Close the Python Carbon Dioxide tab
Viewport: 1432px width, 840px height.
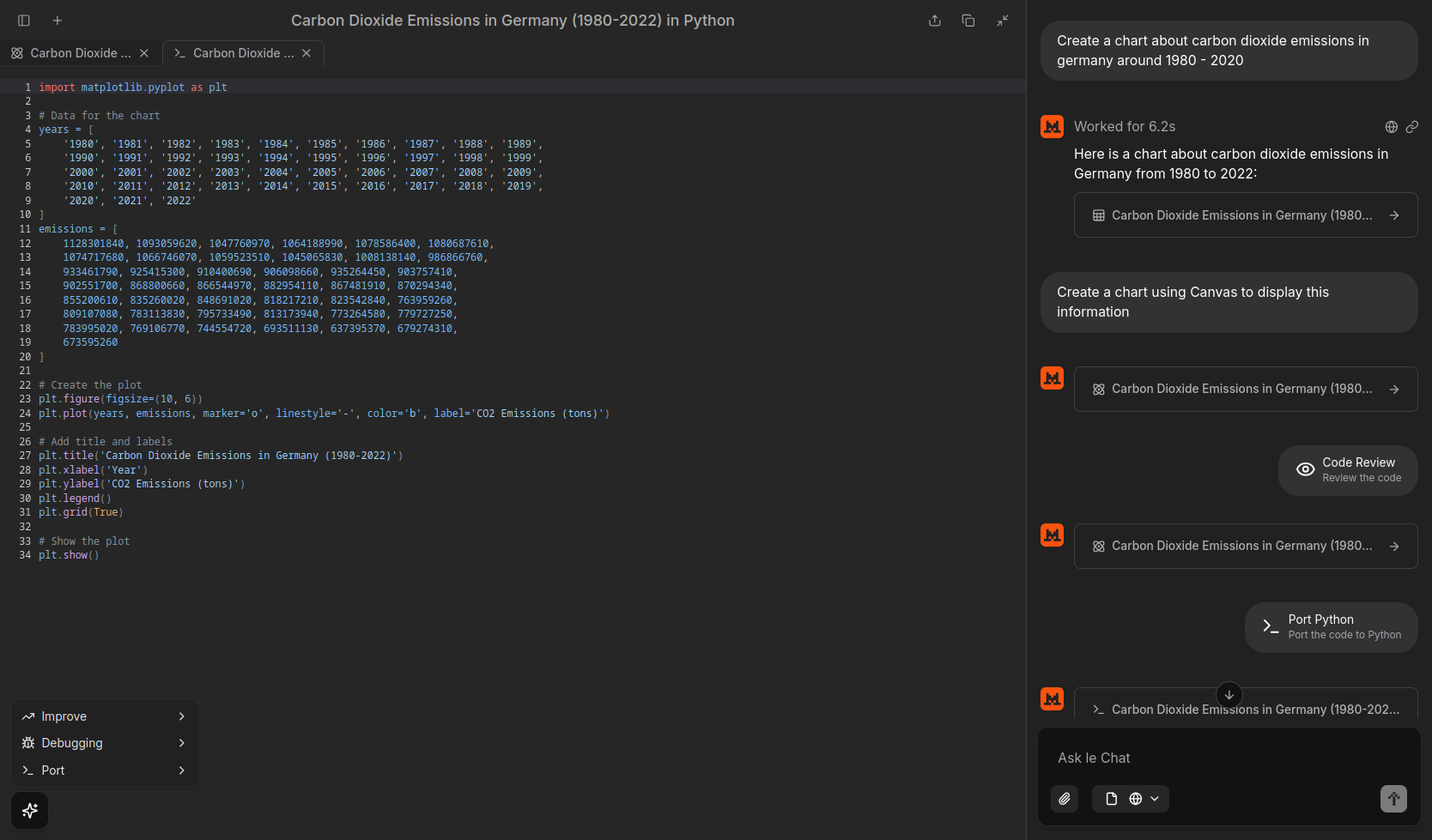click(x=306, y=53)
